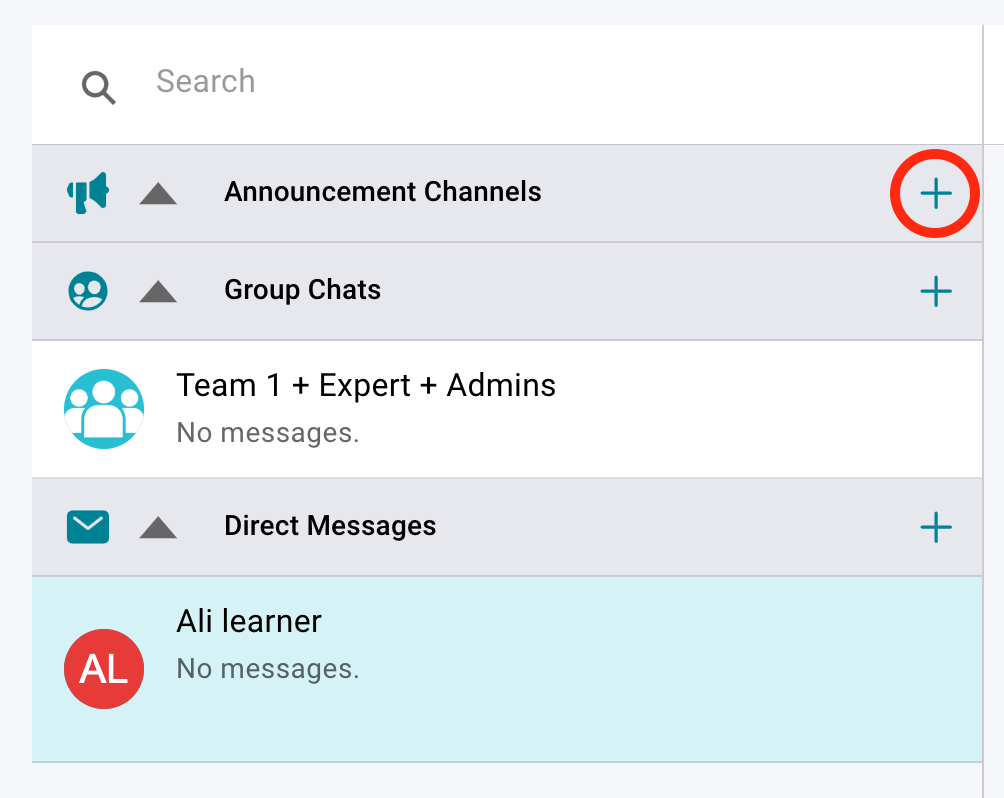
Task: Click the Announcement Channels megaphone icon
Action: coord(88,193)
